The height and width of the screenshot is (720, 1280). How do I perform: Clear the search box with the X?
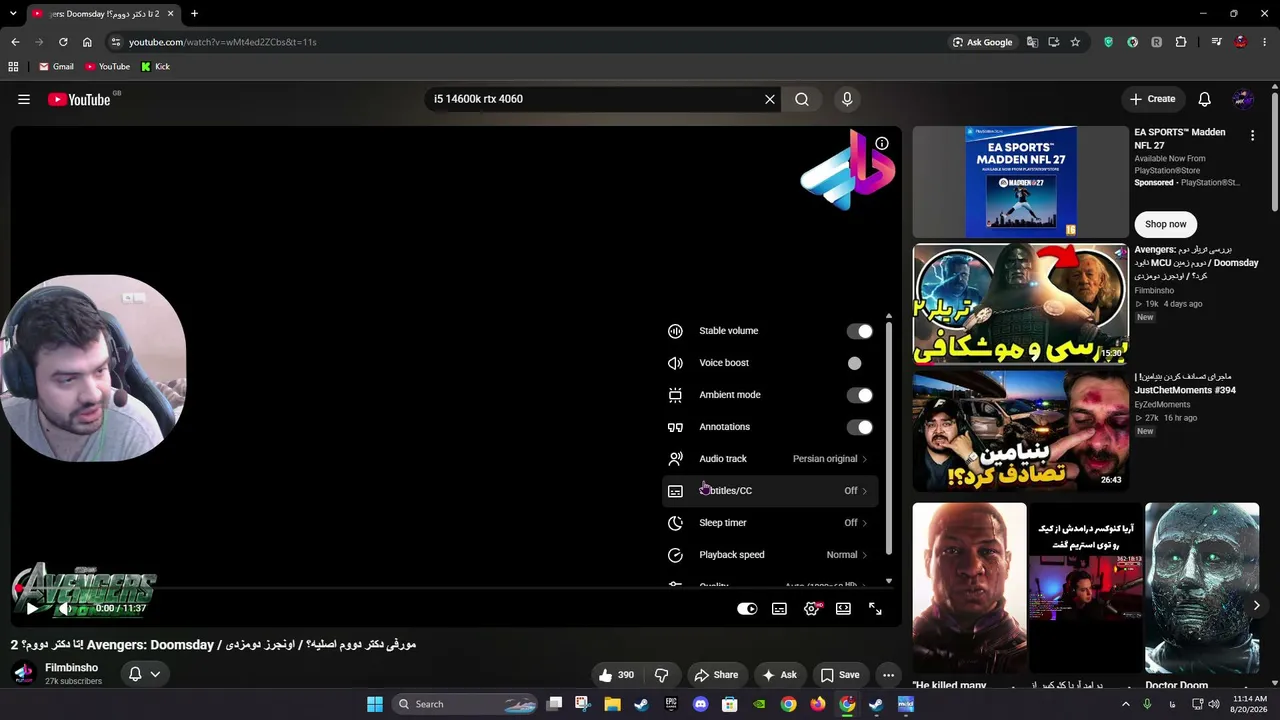tap(770, 99)
